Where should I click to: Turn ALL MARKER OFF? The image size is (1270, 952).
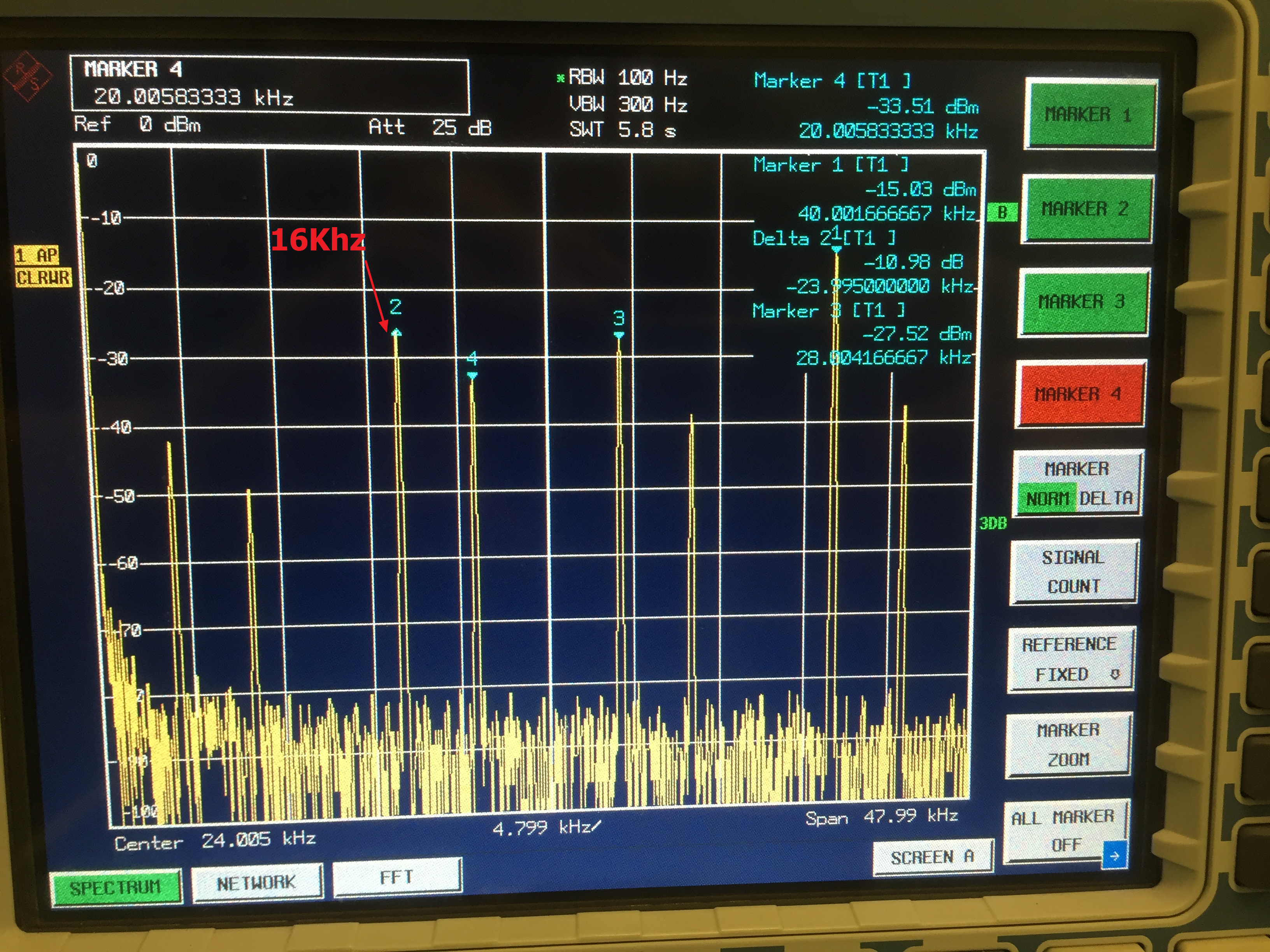click(1062, 830)
